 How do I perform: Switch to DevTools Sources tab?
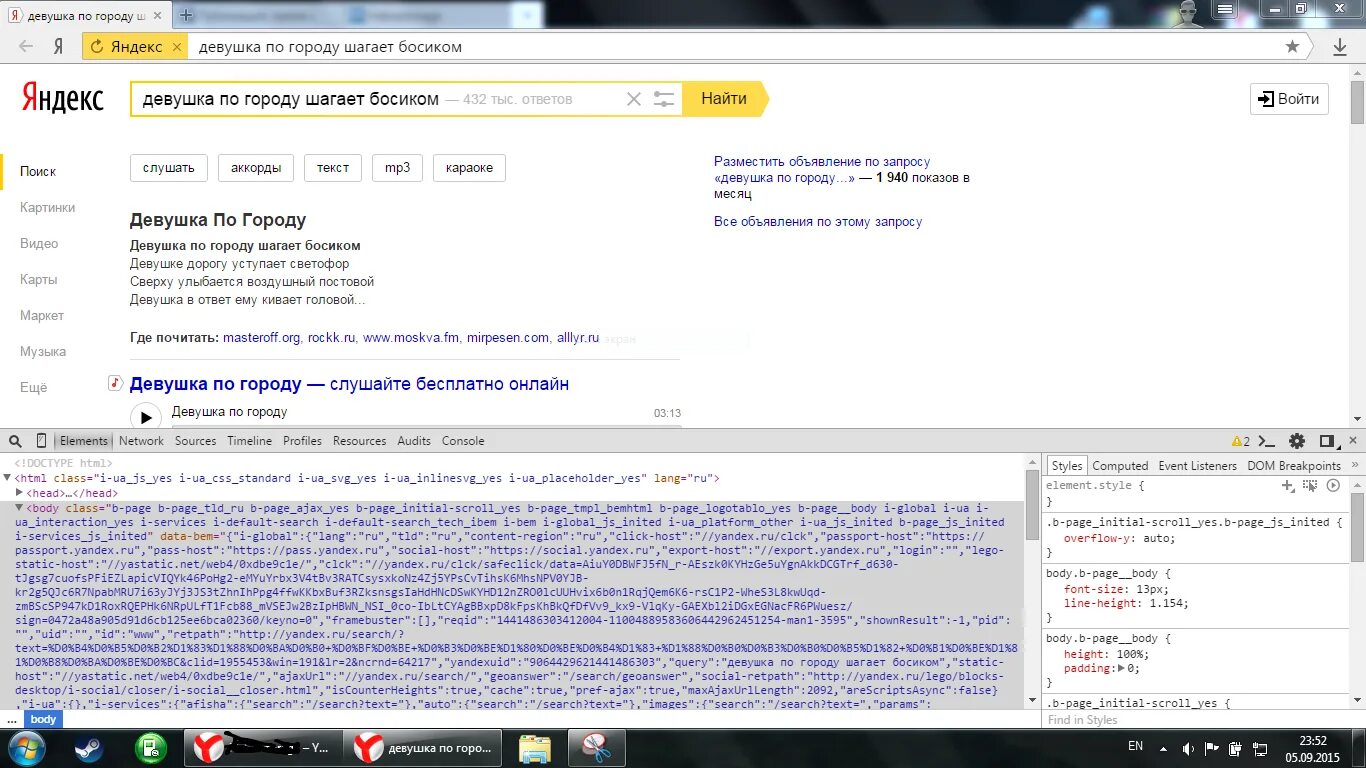click(195, 441)
